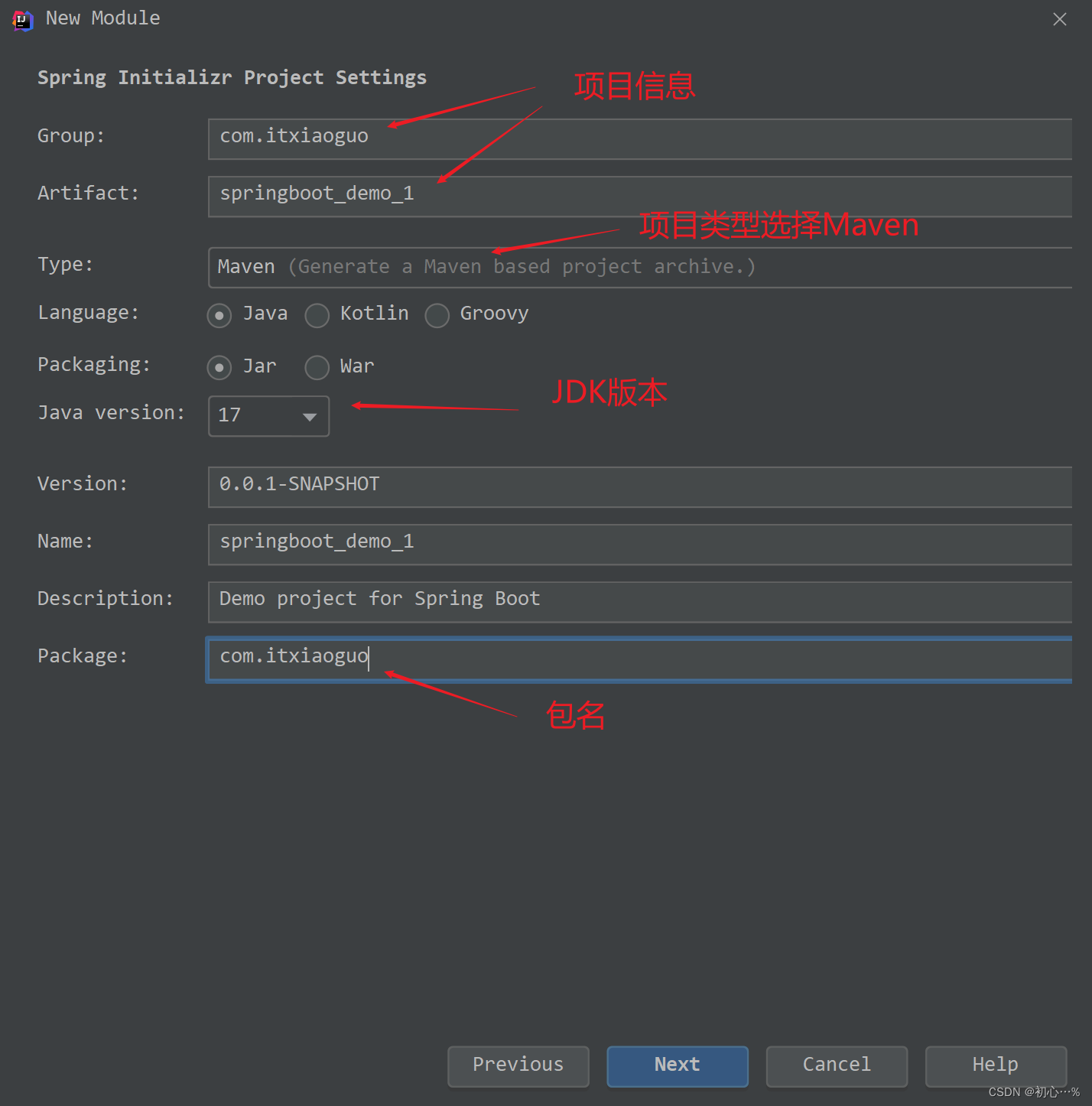Click the Next button

[676, 1065]
